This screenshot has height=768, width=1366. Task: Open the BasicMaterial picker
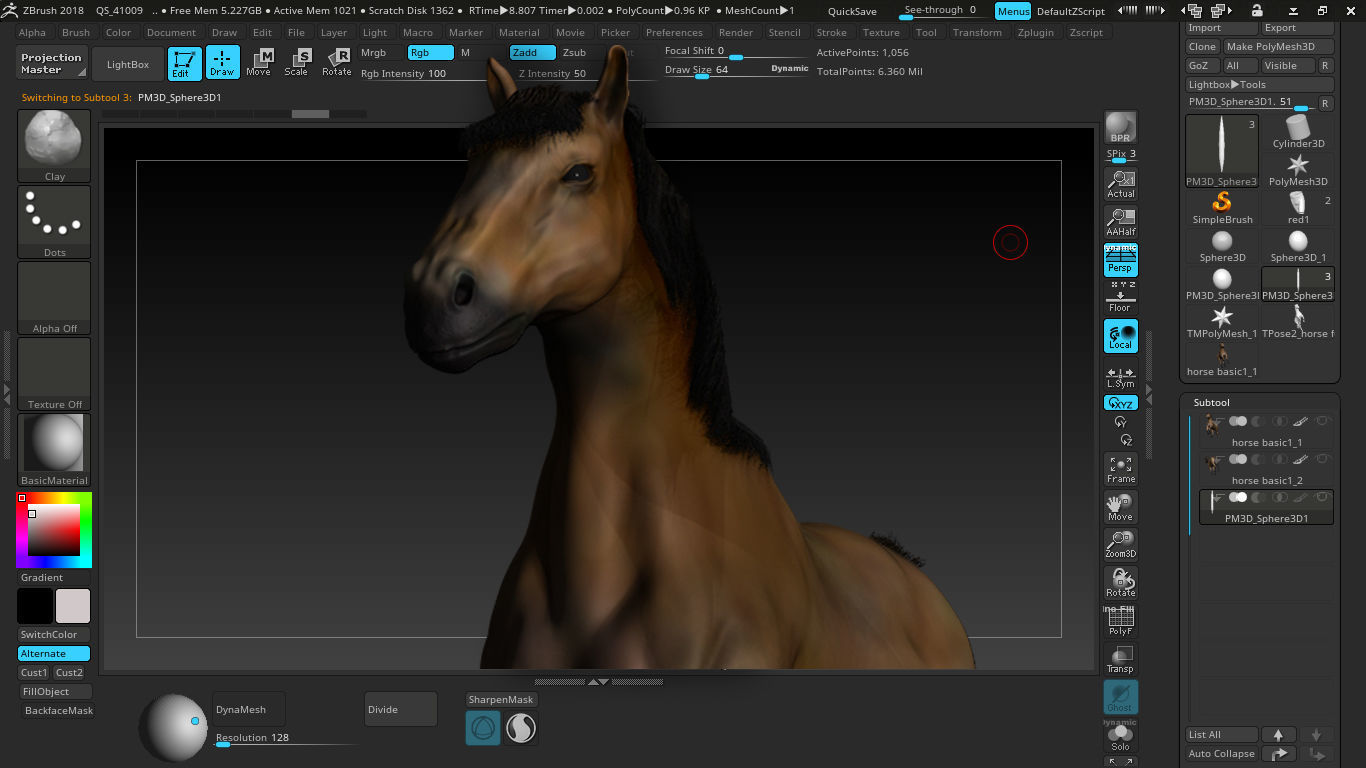click(54, 450)
